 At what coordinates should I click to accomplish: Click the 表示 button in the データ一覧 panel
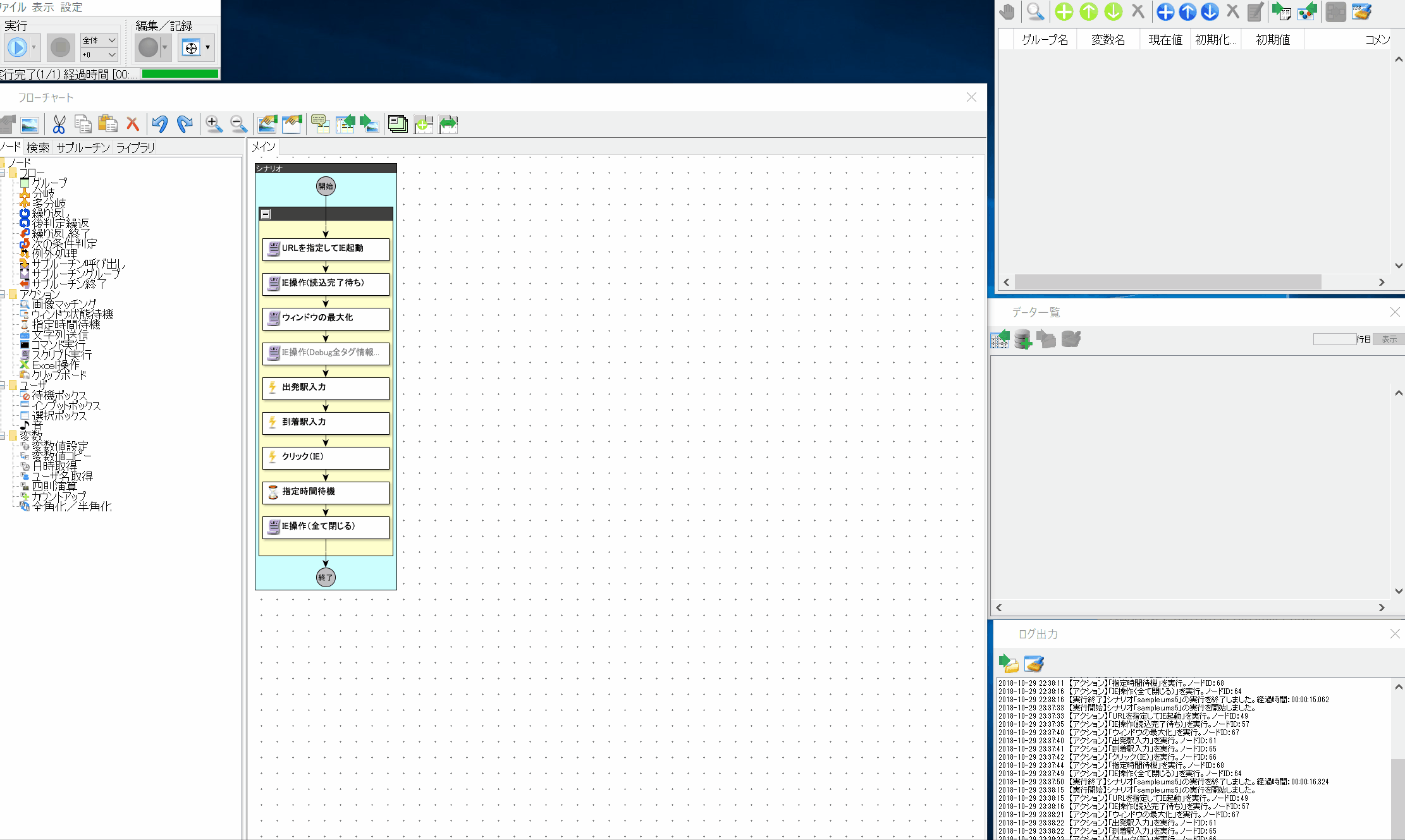[x=1389, y=339]
